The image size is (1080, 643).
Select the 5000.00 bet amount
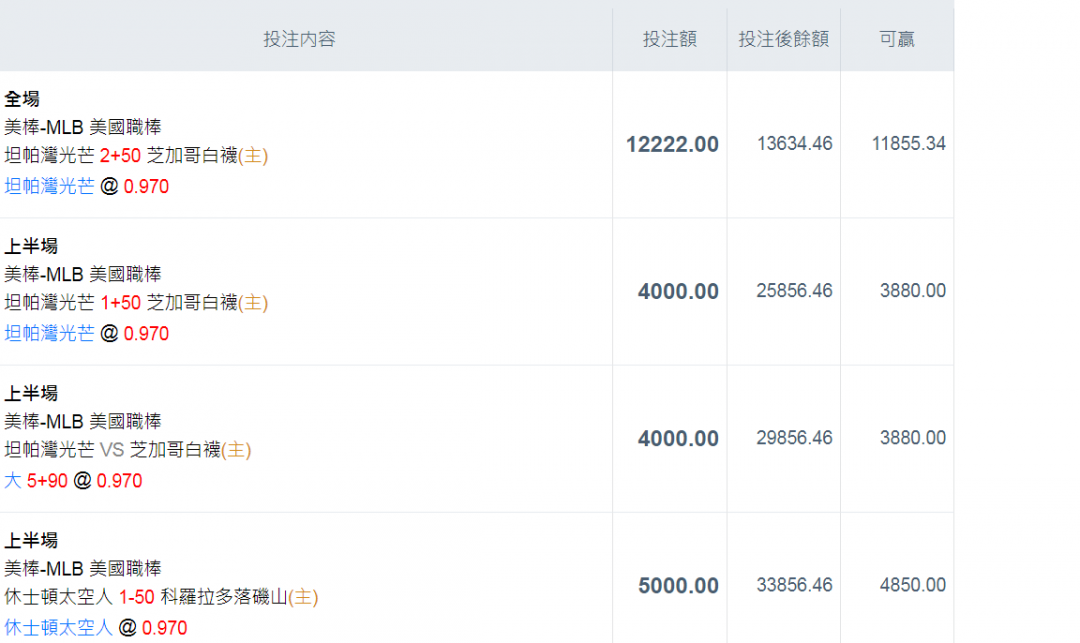pyautogui.click(x=678, y=585)
